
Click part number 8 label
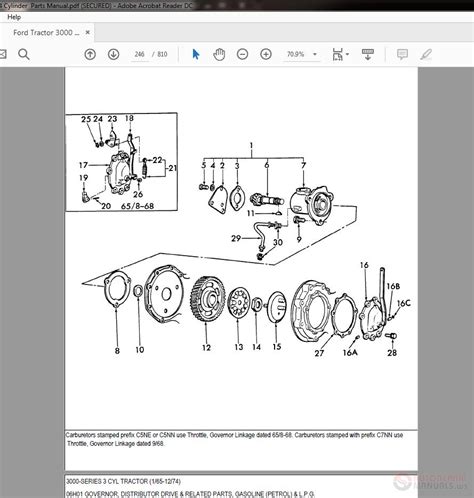coord(117,351)
